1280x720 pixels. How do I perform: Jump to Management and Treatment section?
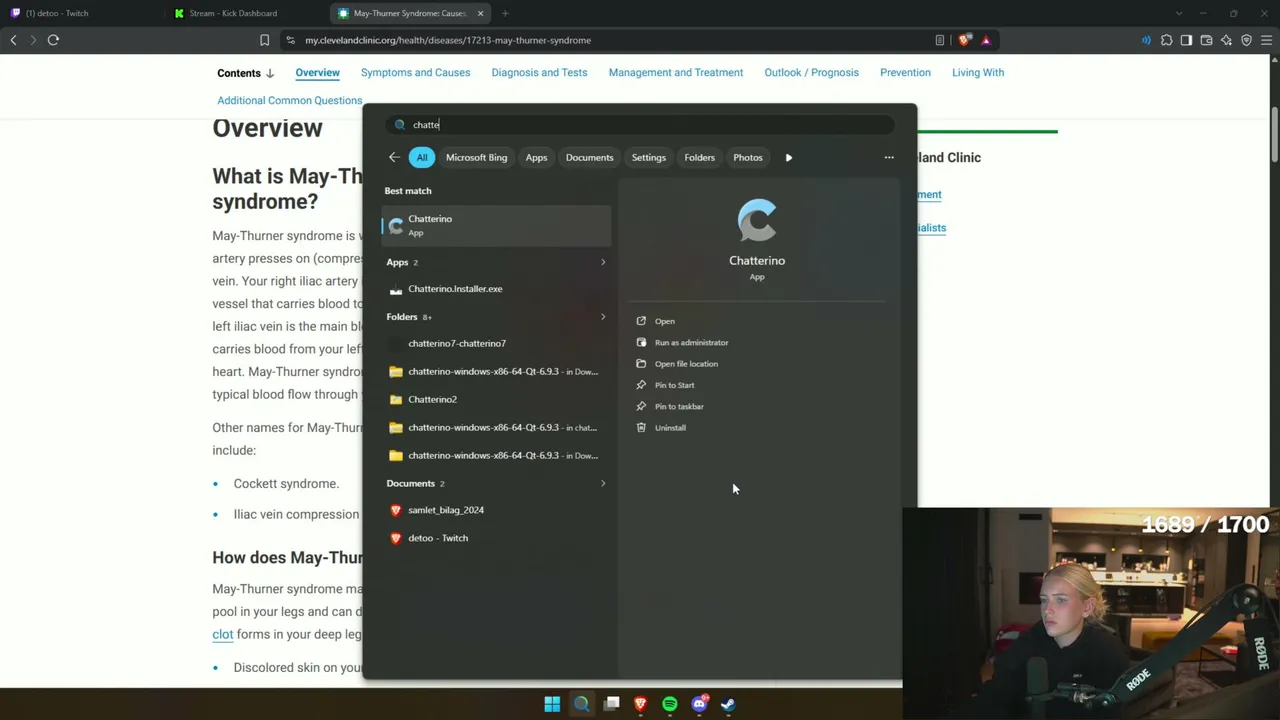point(676,73)
